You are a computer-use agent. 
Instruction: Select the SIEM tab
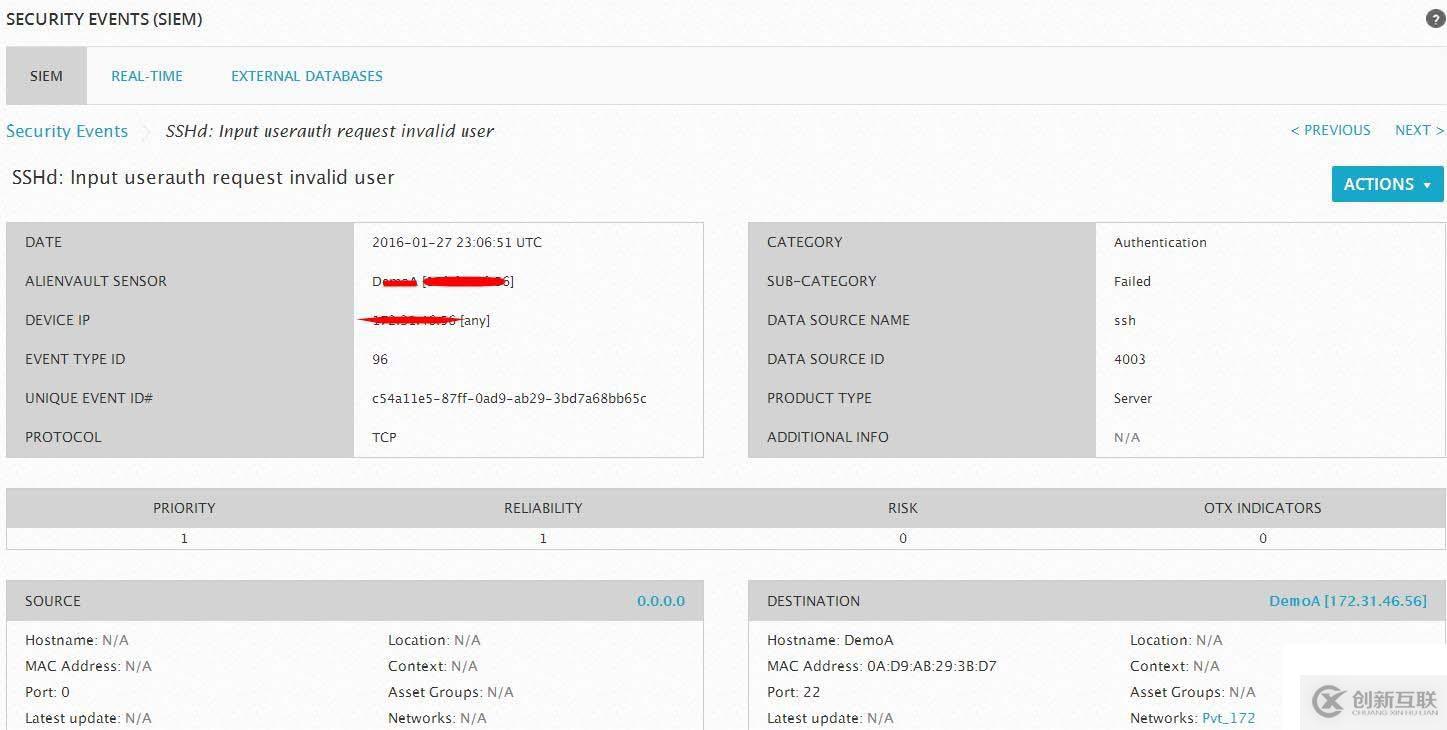(x=46, y=76)
